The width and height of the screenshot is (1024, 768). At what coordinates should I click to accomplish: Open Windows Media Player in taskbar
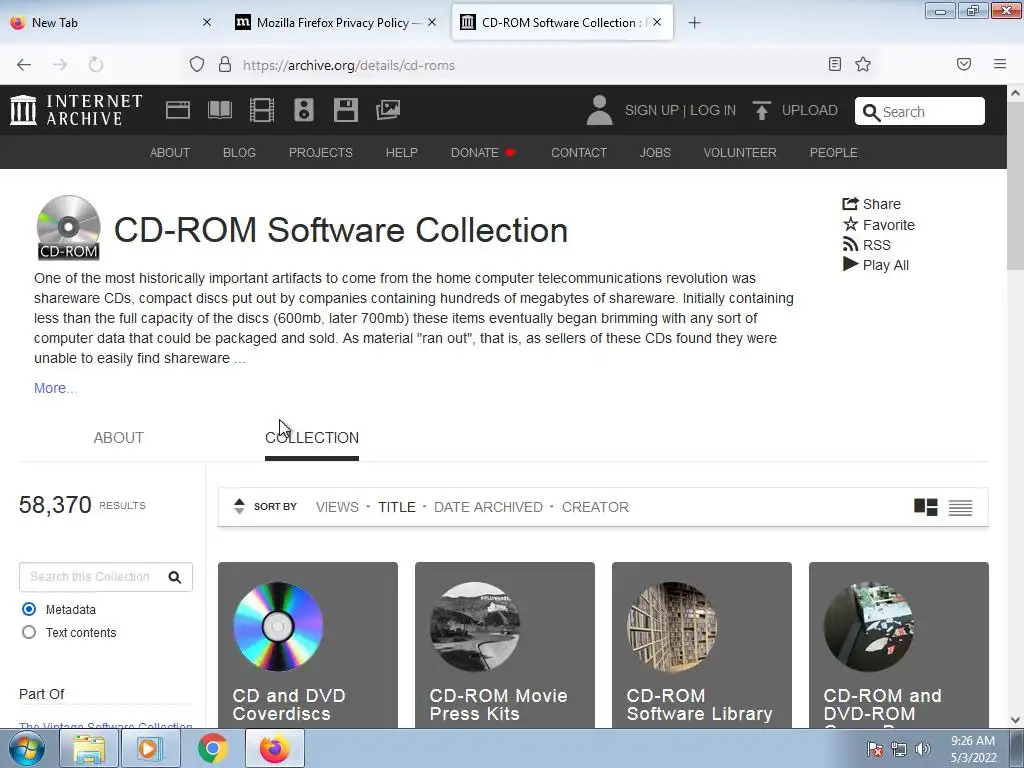[x=150, y=748]
